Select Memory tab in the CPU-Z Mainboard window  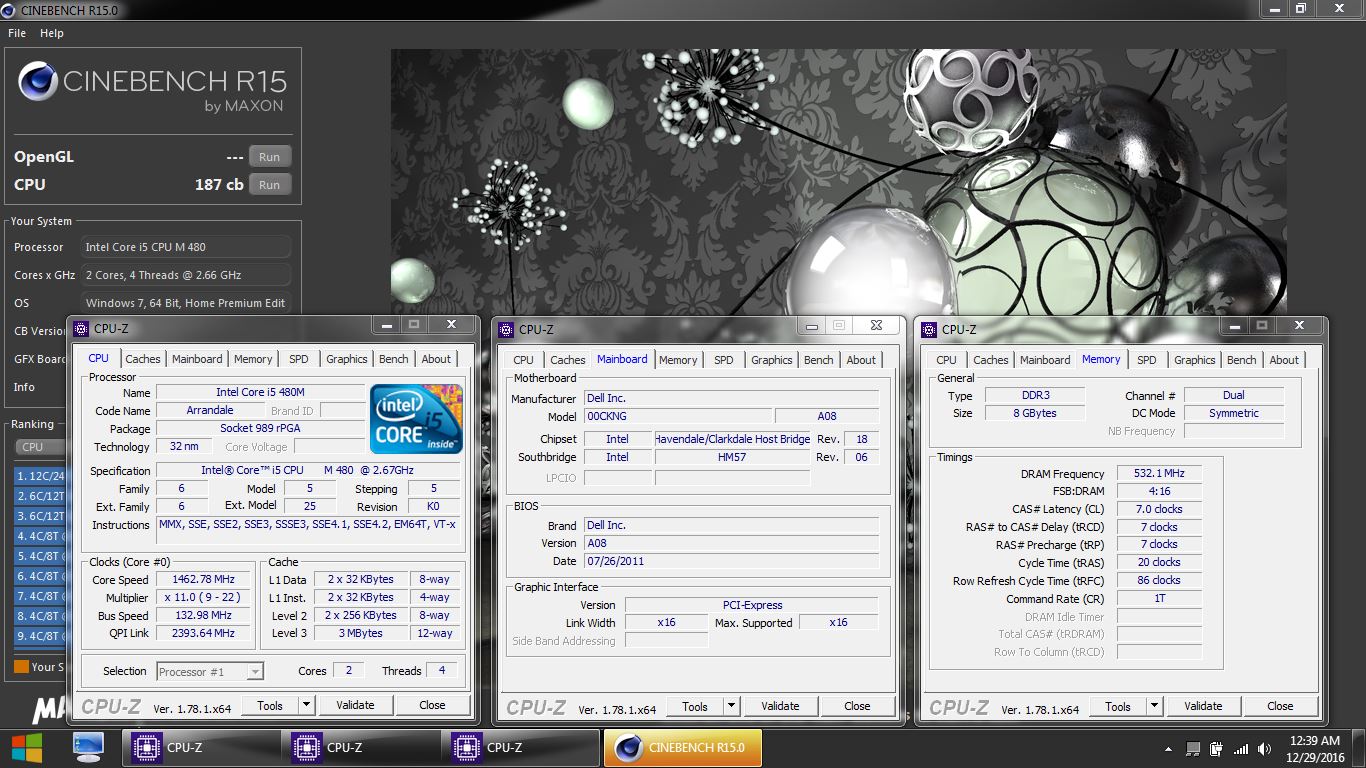(678, 360)
